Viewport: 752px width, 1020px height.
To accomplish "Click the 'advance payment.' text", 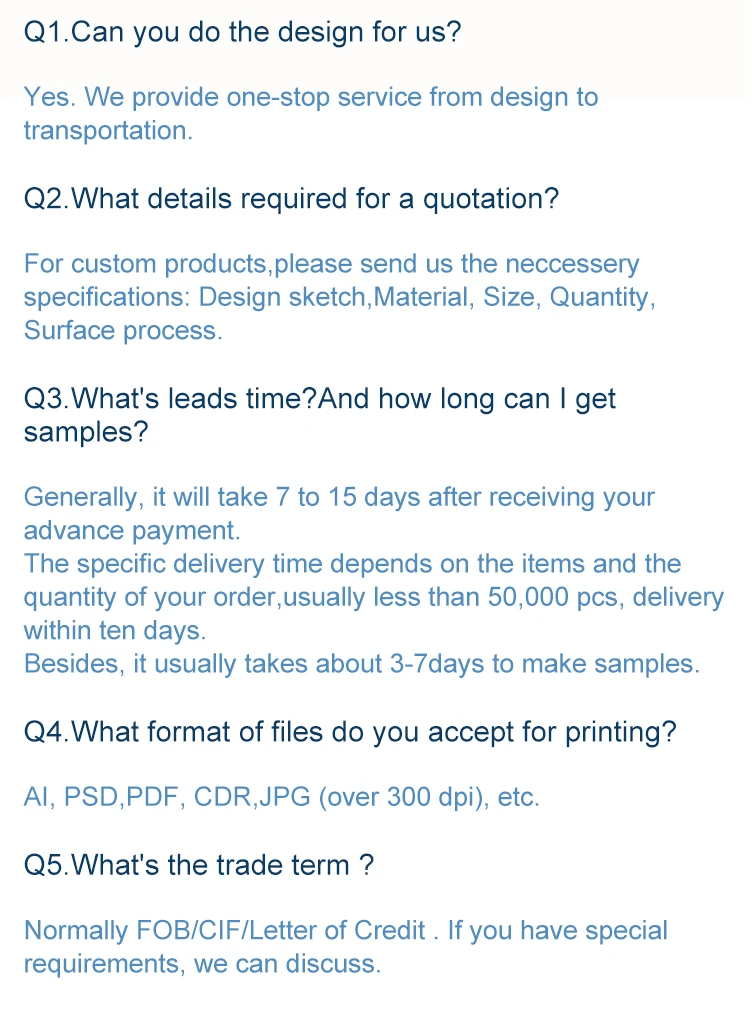I will pos(132,530).
